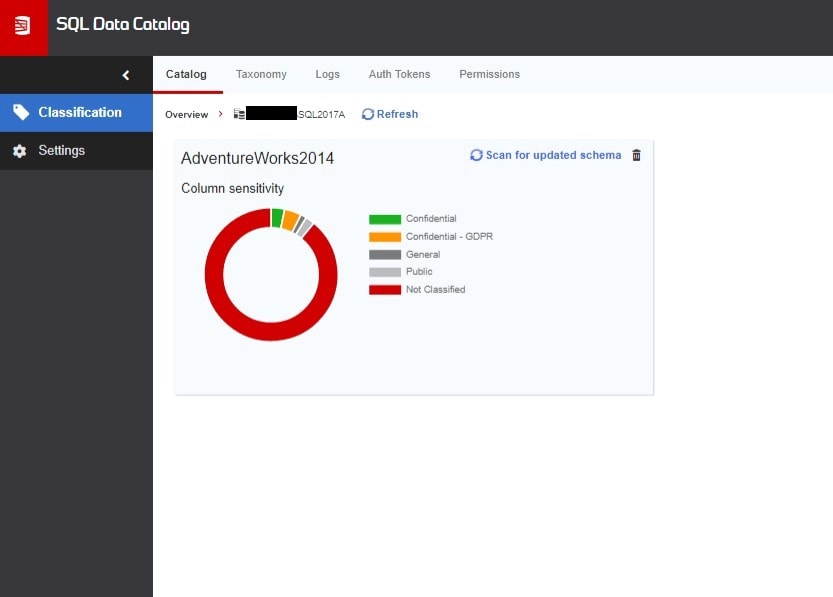The image size is (833, 597).
Task: Click the green Confidential legend swatch
Action: click(x=385, y=219)
